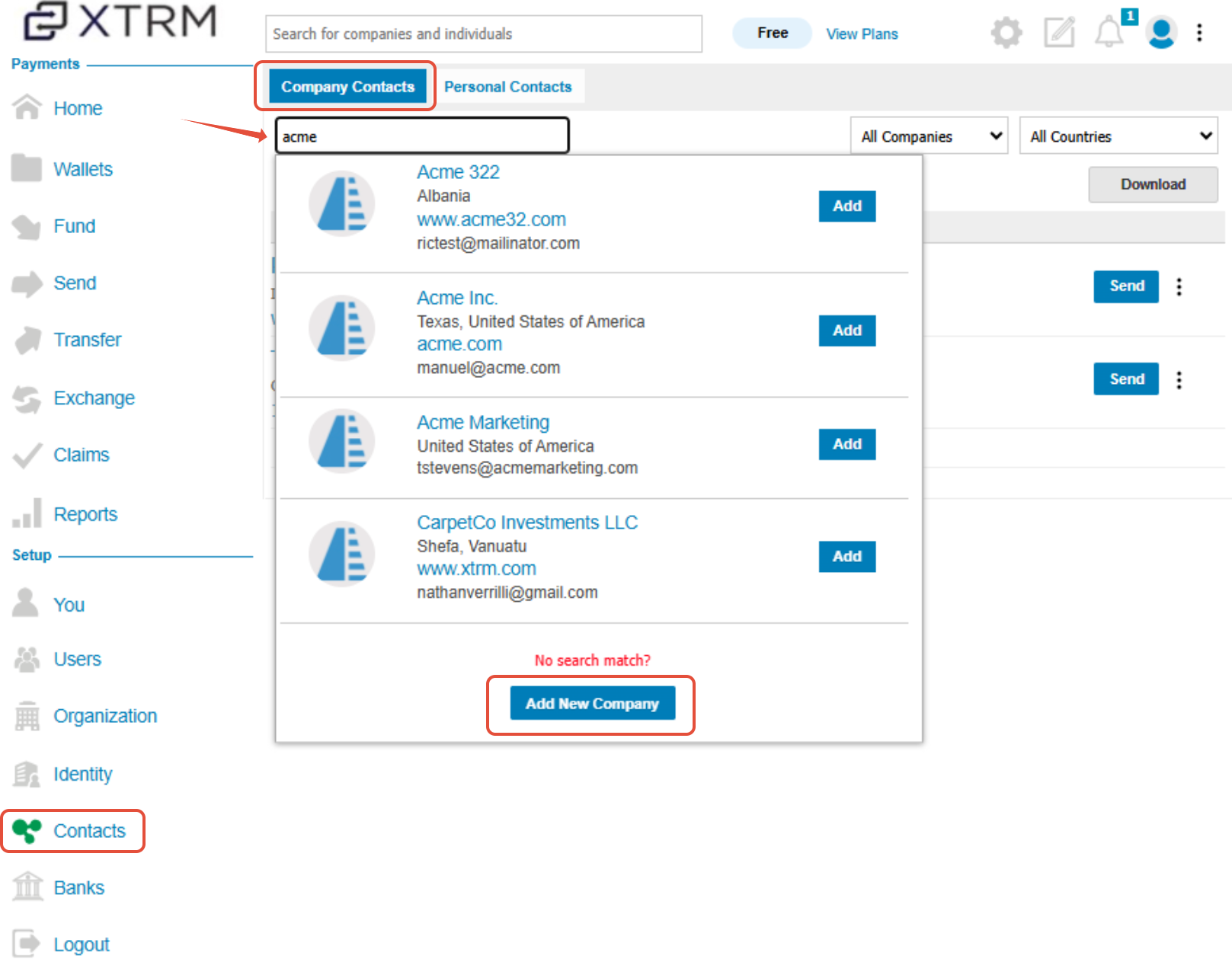The width and height of the screenshot is (1232, 962).
Task: Click the Acme Inc. company logo thumbnail
Action: [341, 328]
